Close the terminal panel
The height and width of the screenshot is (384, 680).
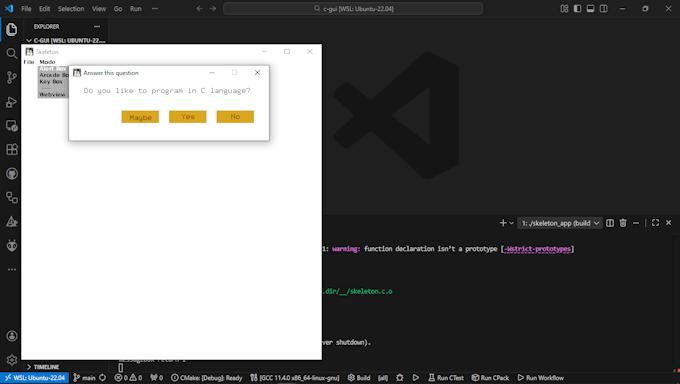[x=668, y=223]
